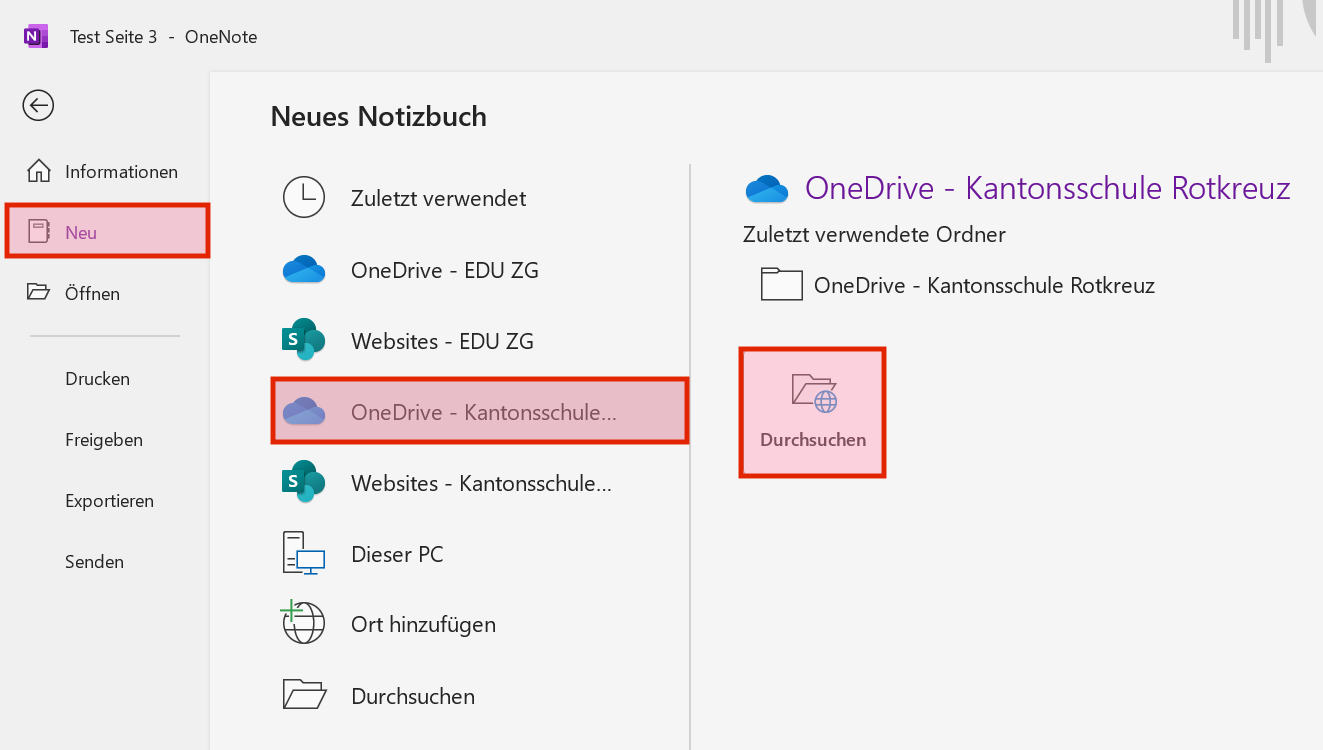Open the Informationen page
This screenshot has width=1323, height=750.
point(104,172)
